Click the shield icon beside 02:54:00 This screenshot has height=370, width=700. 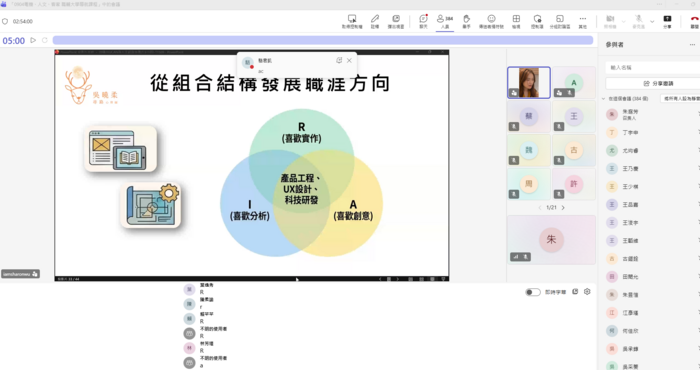click(x=5, y=21)
